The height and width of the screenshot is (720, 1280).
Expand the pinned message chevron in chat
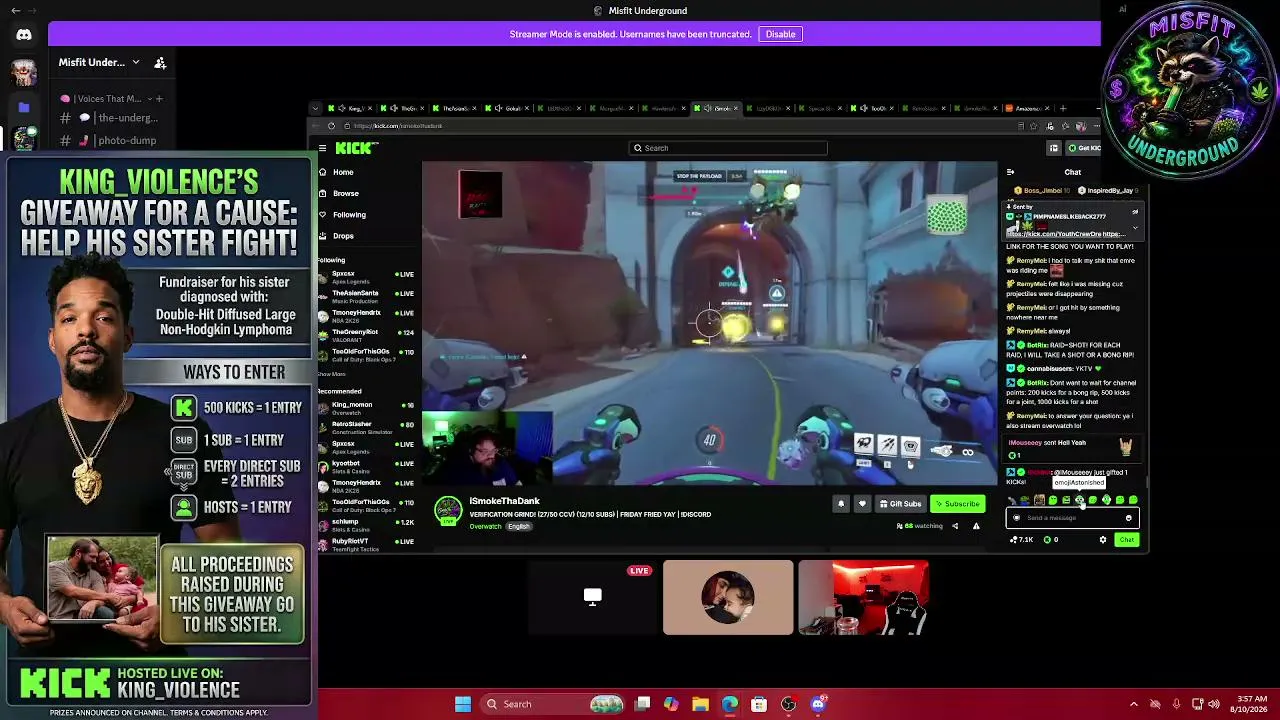click(x=1135, y=227)
